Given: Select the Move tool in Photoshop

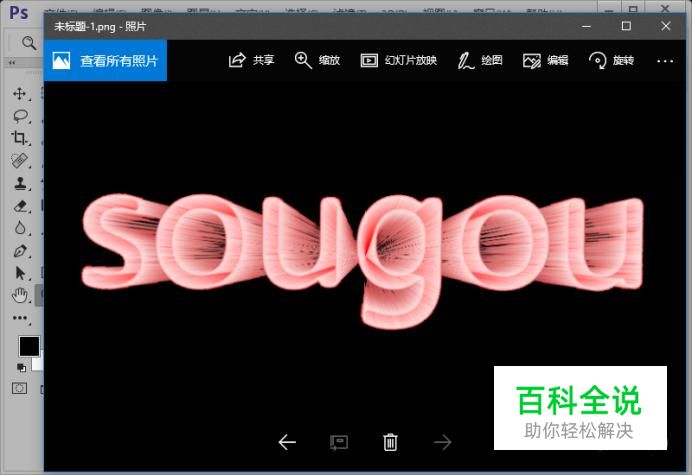Looking at the screenshot, I should pyautogui.click(x=19, y=94).
